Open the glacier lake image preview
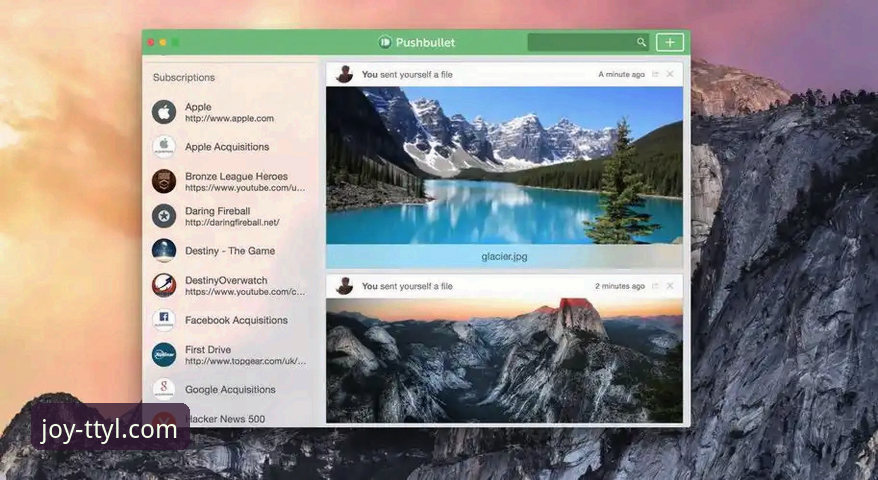The height and width of the screenshot is (480, 878). click(504, 165)
